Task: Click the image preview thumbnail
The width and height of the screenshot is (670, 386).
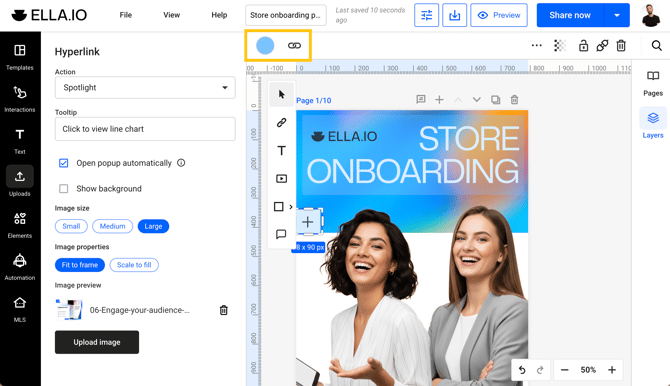Action: [x=69, y=310]
